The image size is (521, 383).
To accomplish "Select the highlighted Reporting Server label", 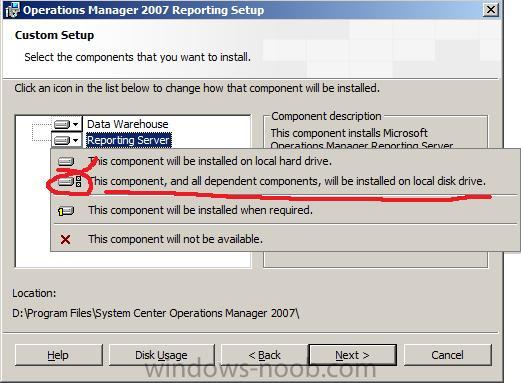I will click(x=129, y=140).
